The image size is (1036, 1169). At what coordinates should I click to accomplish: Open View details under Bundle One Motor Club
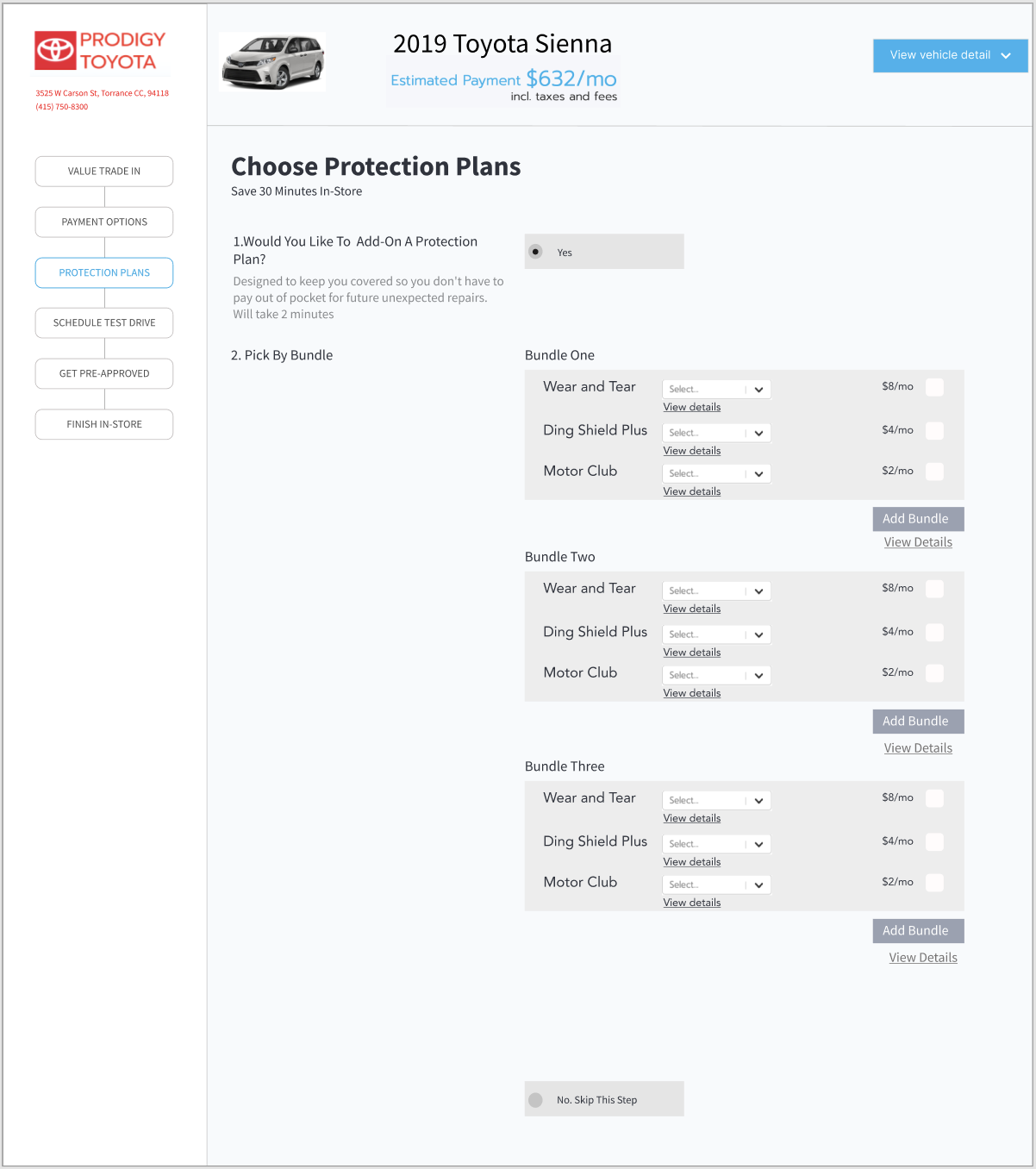[692, 491]
